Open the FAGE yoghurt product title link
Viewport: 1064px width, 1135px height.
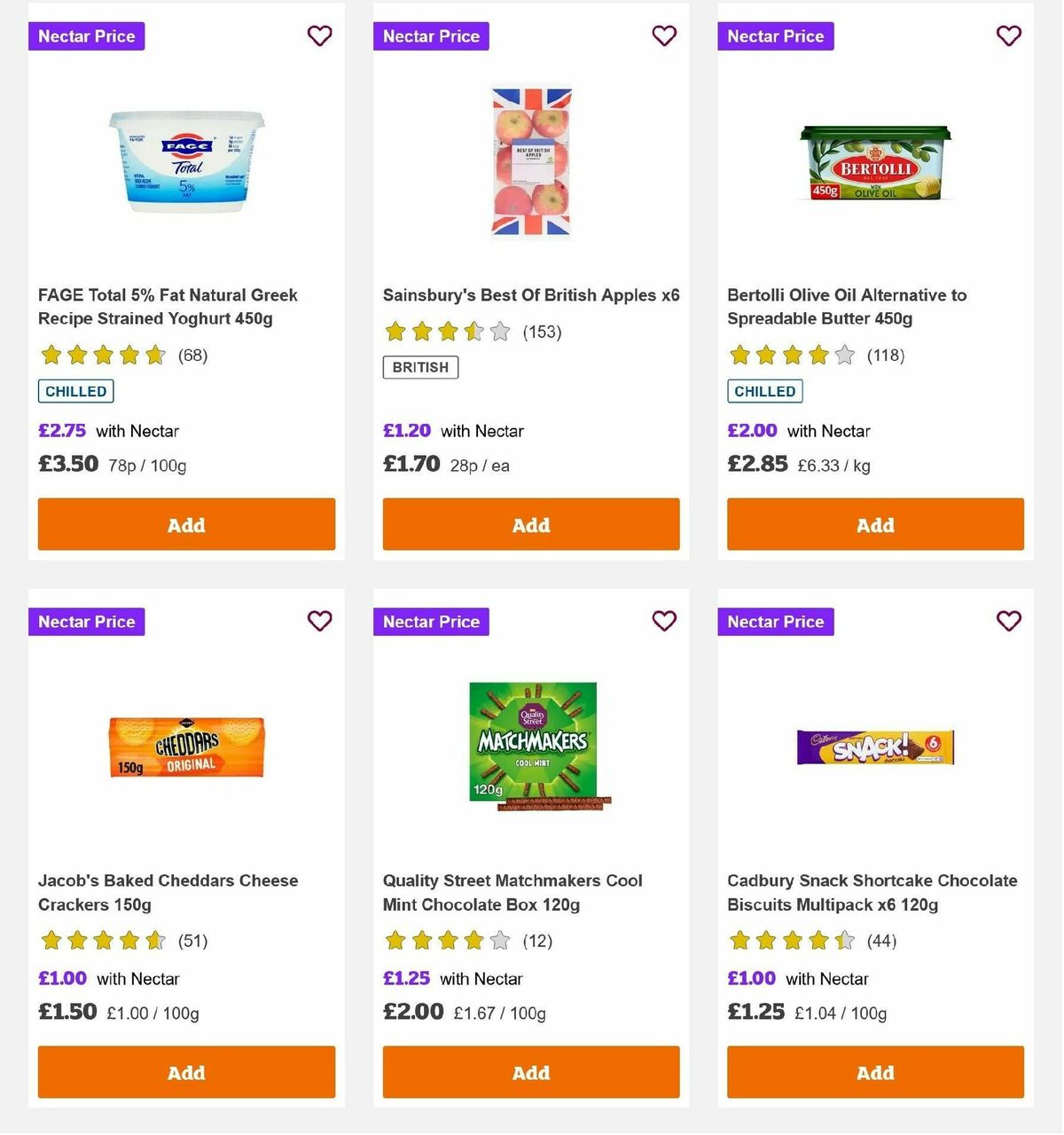tap(168, 306)
